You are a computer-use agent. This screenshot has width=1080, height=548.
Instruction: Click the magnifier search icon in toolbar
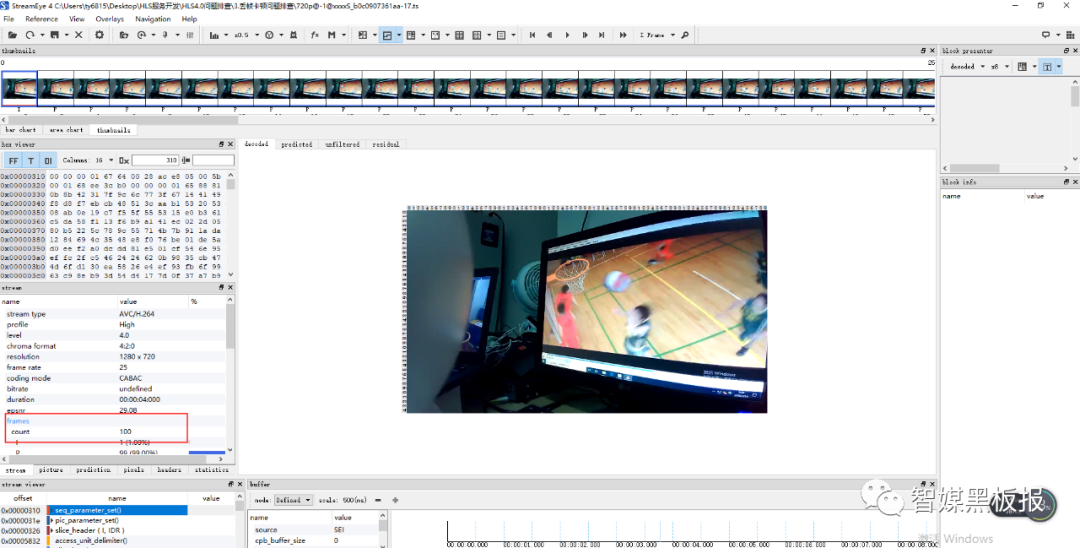click(x=685, y=35)
